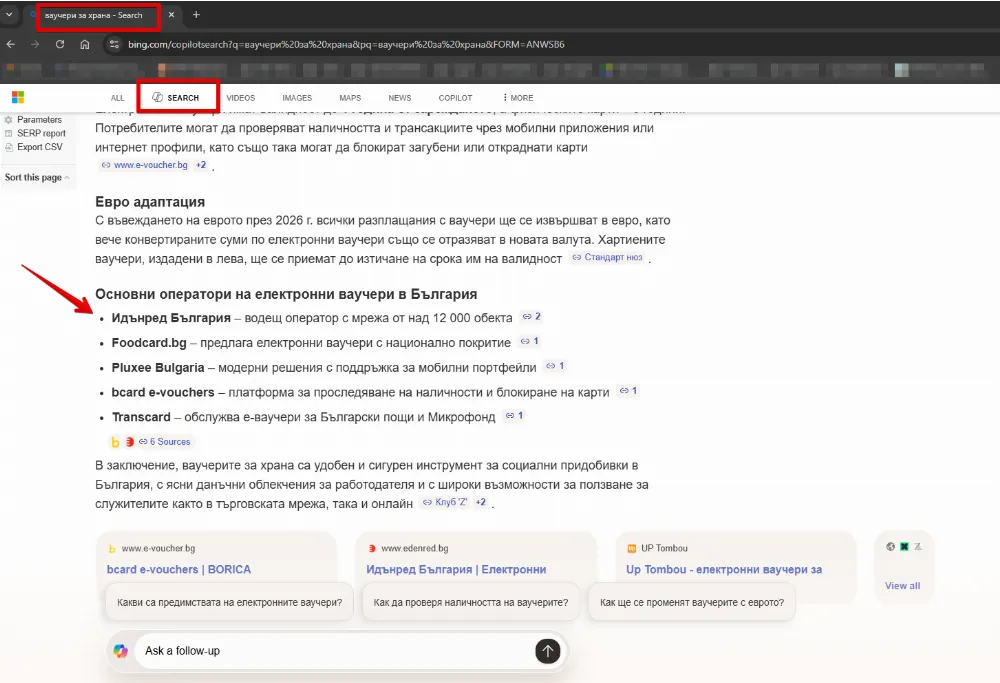This screenshot has width=1000, height=683.
Task: Expand the +2 sources after Клуб Z
Action: coord(481,503)
